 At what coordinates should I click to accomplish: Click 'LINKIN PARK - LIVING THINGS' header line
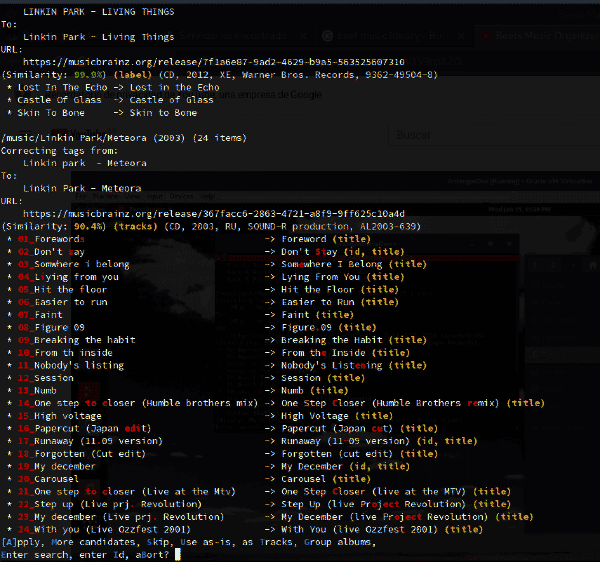click(x=98, y=11)
